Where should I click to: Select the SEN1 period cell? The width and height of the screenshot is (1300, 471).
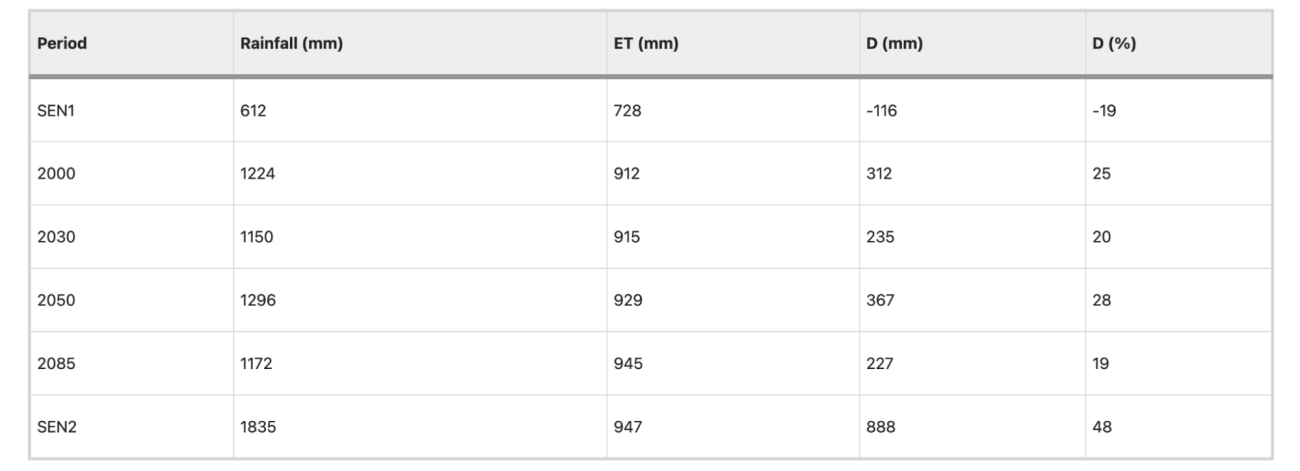tap(57, 111)
